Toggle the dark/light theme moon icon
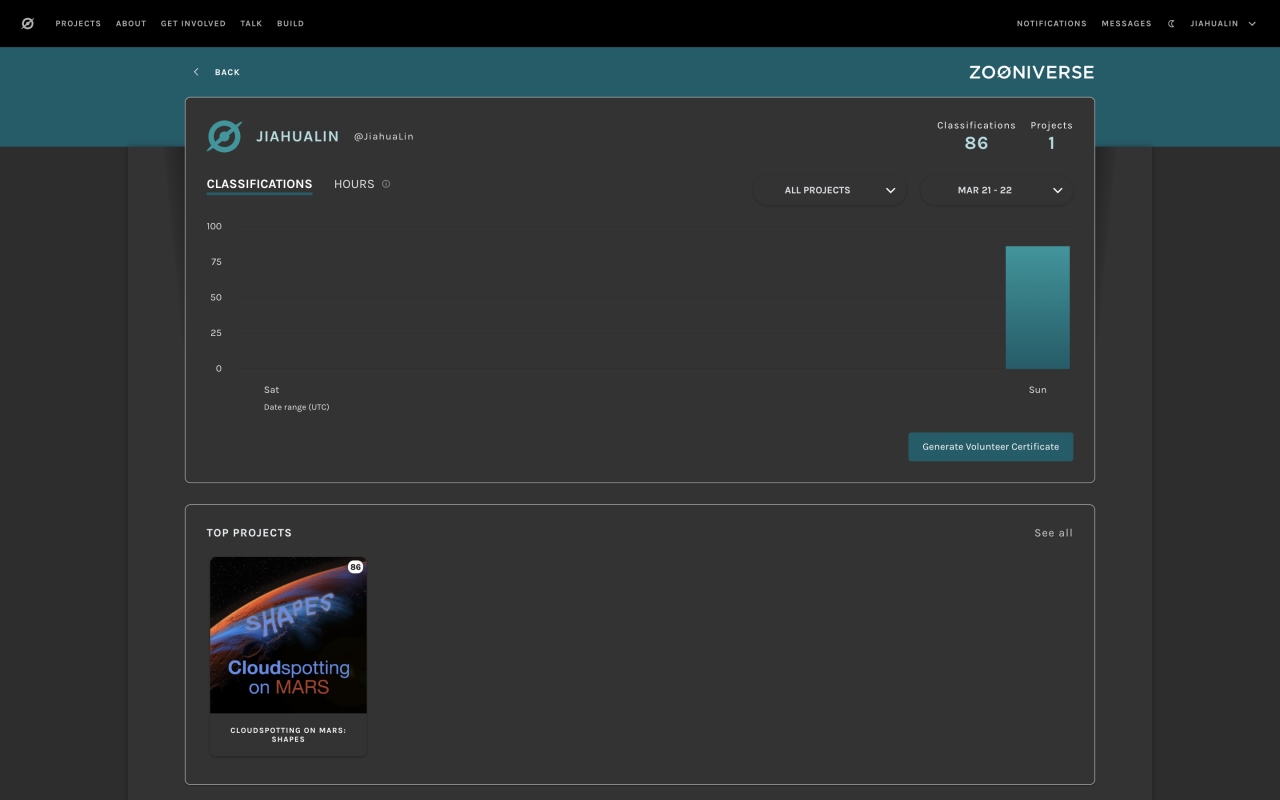The height and width of the screenshot is (800, 1280). [1171, 24]
